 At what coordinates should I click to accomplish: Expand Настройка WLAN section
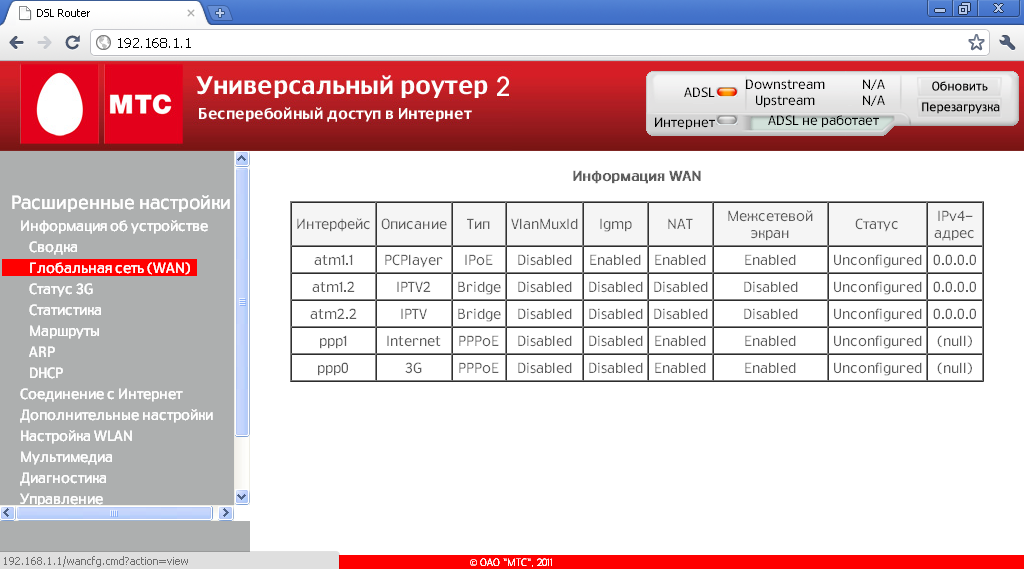click(x=76, y=436)
